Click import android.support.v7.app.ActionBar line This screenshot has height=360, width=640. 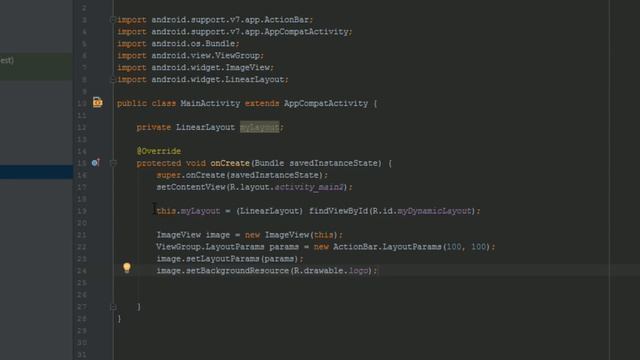215,20
